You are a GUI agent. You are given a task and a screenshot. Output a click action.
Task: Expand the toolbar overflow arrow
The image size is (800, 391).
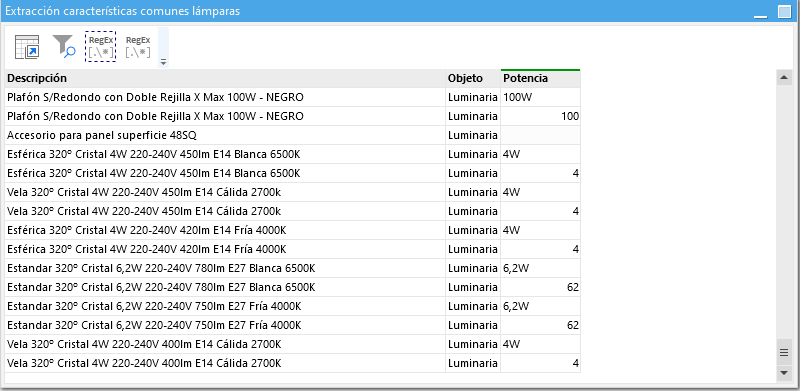coord(163,62)
